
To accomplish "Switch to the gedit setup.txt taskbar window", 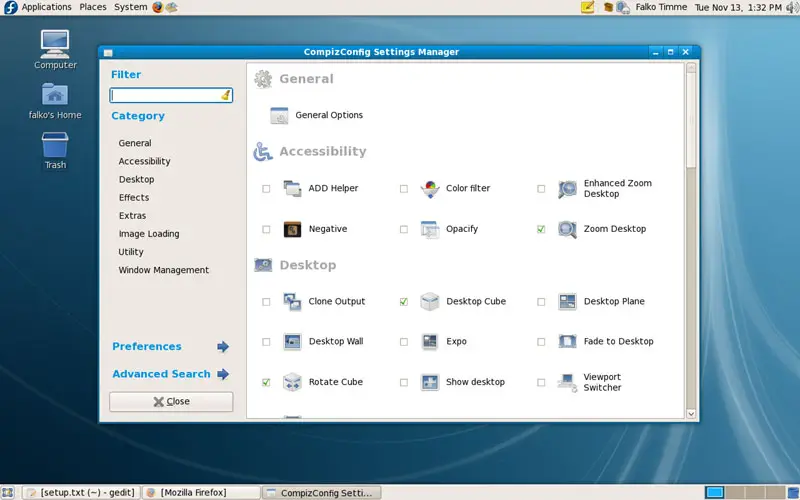I will pyautogui.click(x=82, y=492).
